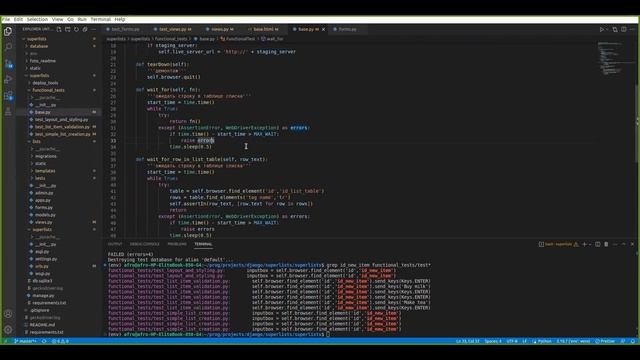
Task: Switch to the PROBLEMS panel tab
Action: pyautogui.click(x=177, y=244)
